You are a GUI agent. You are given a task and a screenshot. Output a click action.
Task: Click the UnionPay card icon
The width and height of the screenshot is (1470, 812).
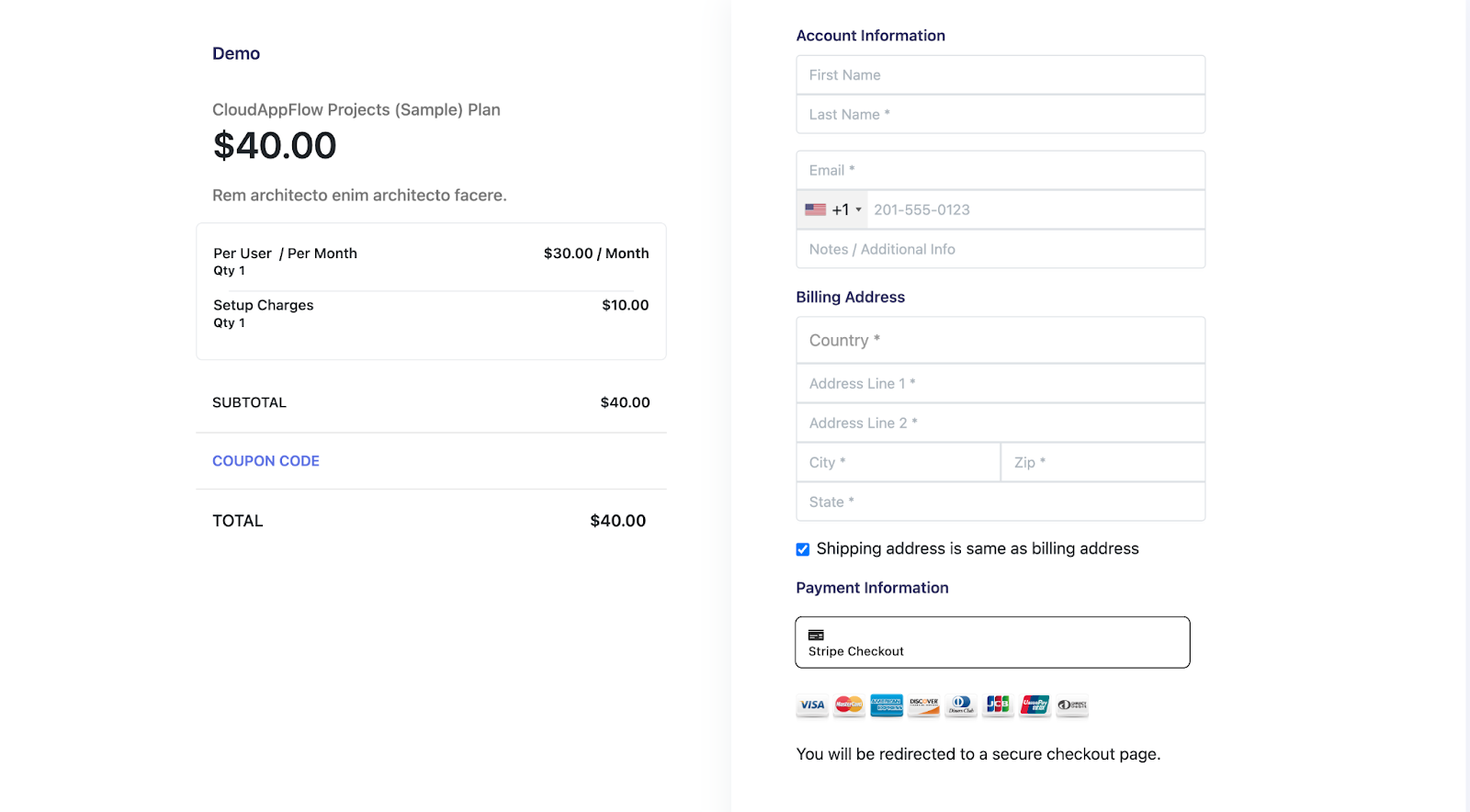tap(1035, 705)
